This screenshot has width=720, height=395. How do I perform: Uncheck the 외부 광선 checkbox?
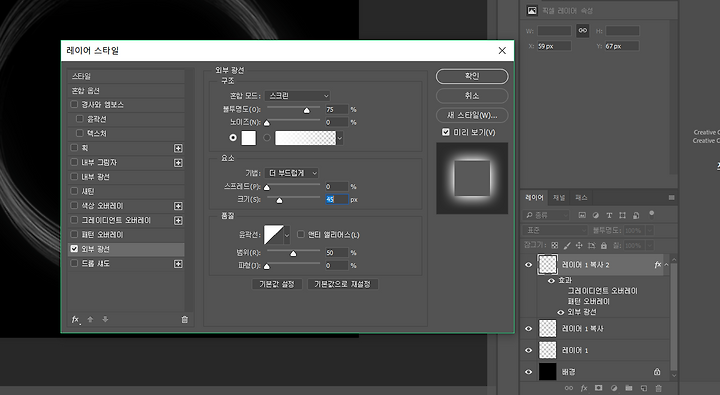coord(74,248)
